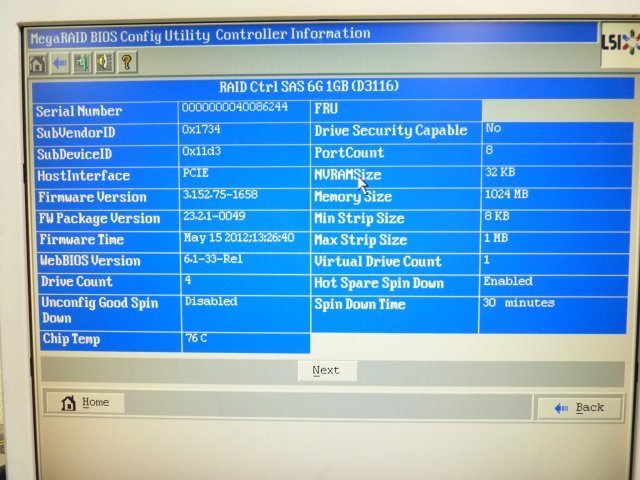Click the NVRAMSize label

(x=348, y=175)
